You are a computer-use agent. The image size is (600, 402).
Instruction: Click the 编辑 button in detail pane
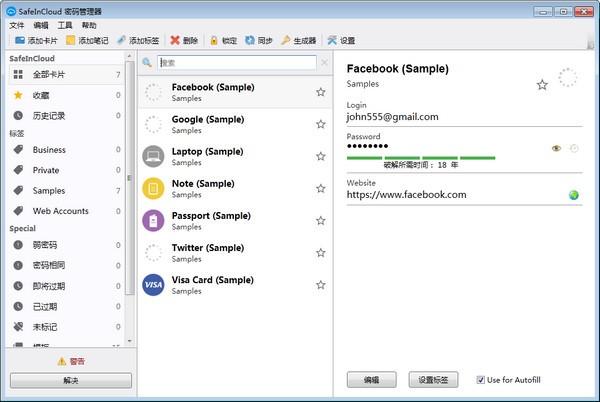coord(372,380)
